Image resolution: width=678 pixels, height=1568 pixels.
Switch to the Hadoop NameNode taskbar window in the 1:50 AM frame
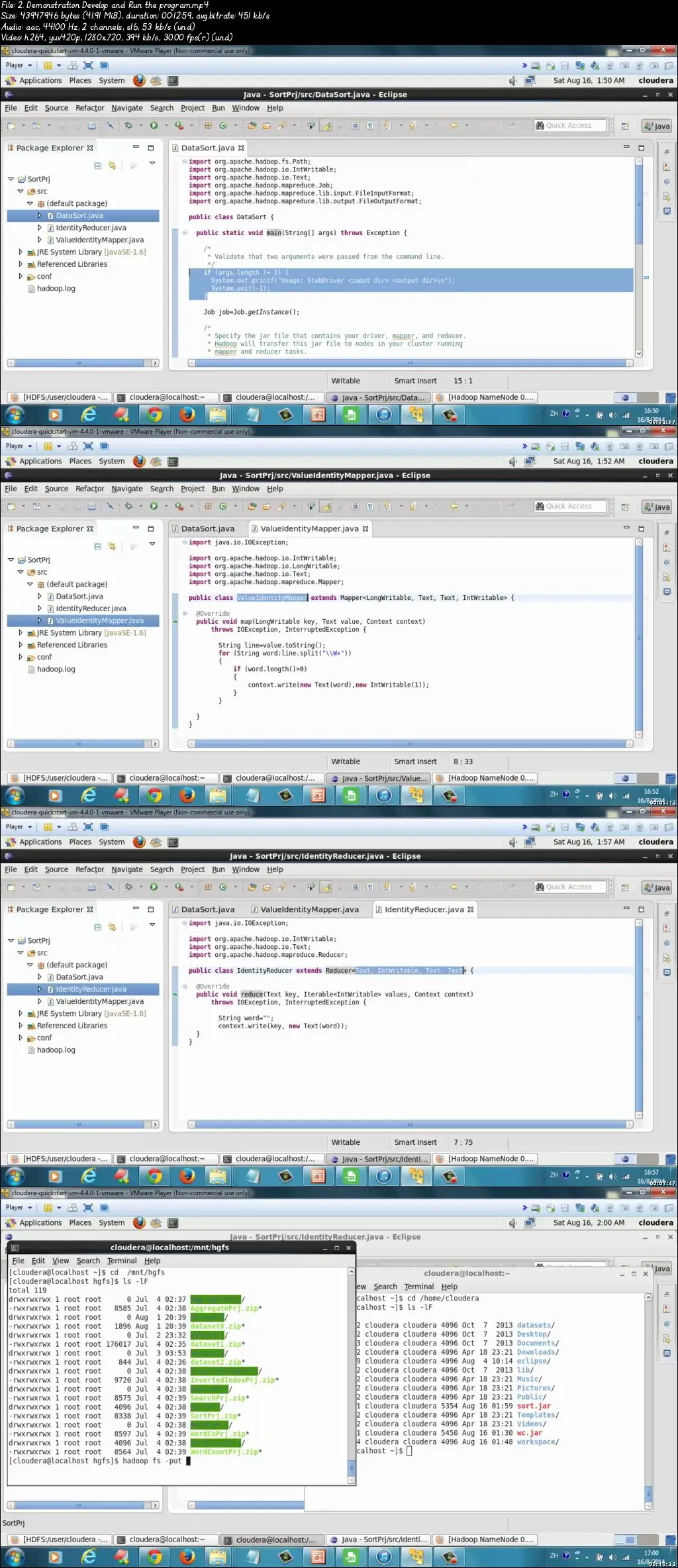[485, 397]
